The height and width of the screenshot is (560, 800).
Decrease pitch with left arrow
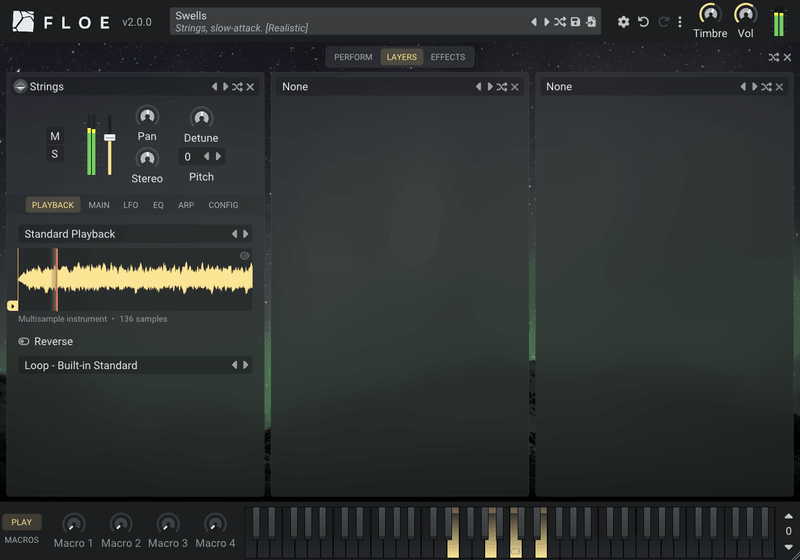coord(207,157)
